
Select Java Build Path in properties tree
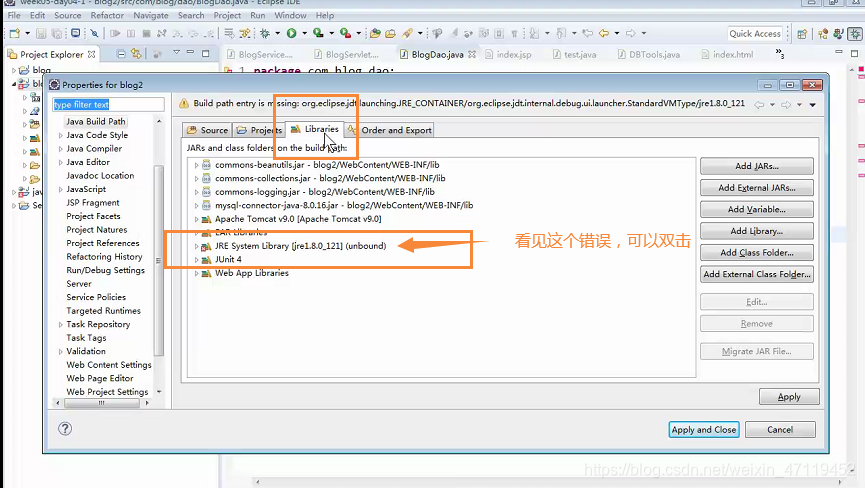95,121
